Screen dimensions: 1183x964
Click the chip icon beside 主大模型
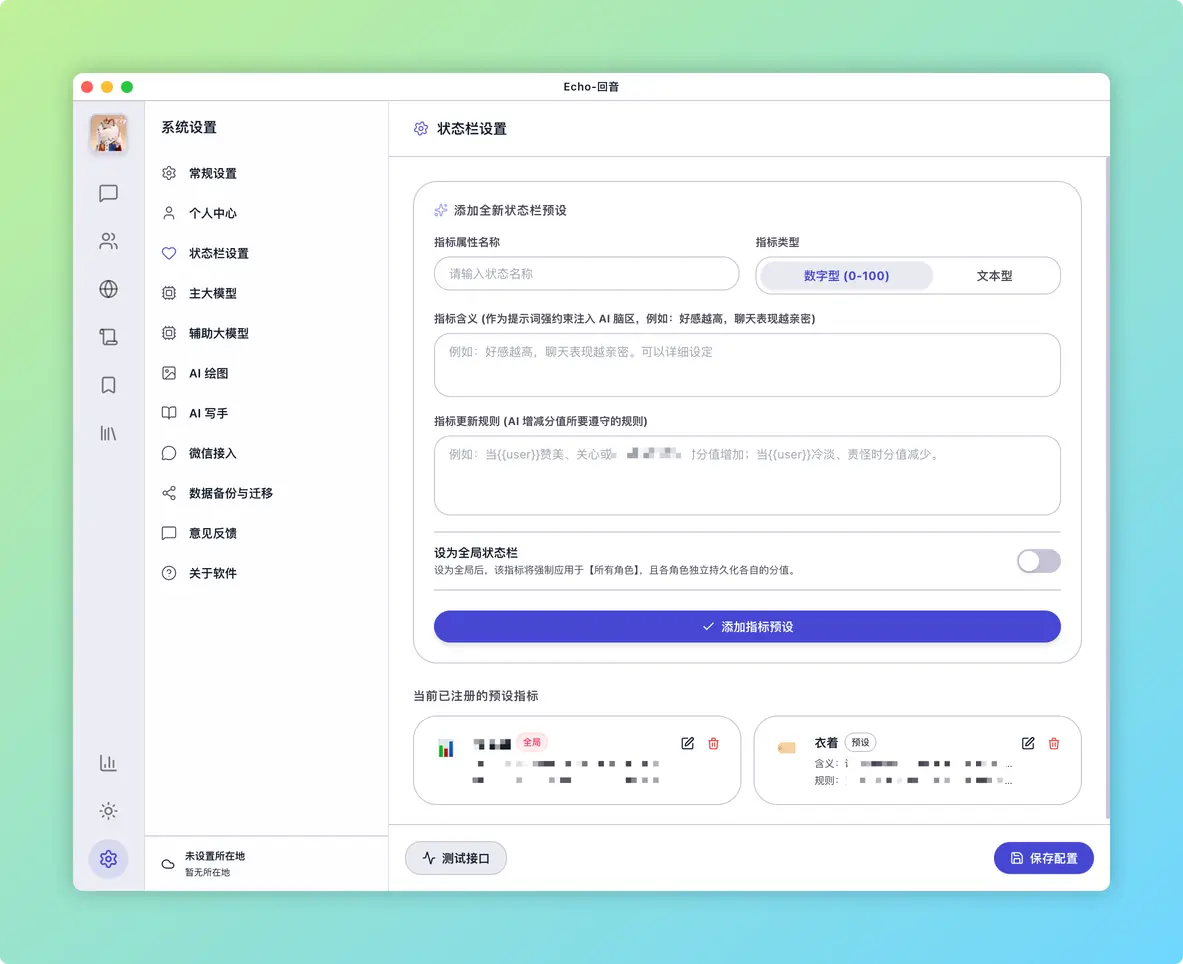(x=169, y=293)
